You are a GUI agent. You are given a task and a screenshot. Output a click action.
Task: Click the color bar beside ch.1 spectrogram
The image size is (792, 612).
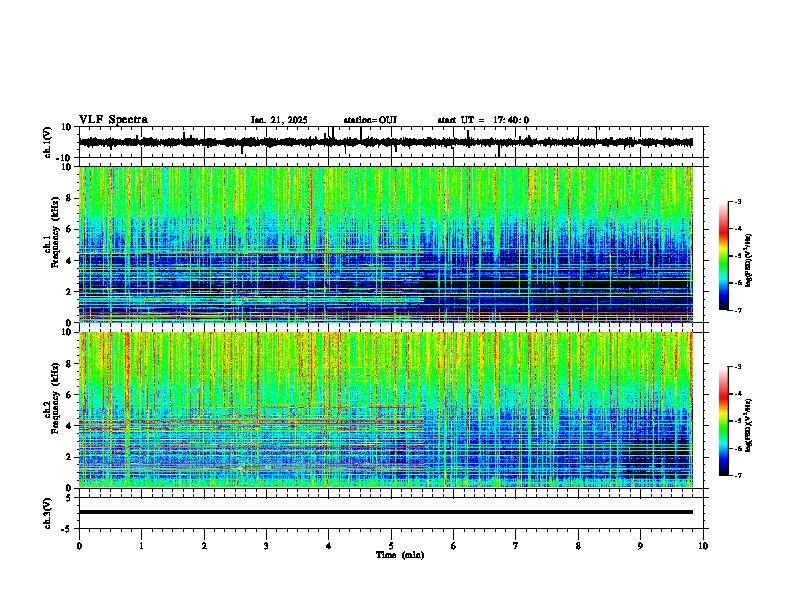[x=724, y=256]
